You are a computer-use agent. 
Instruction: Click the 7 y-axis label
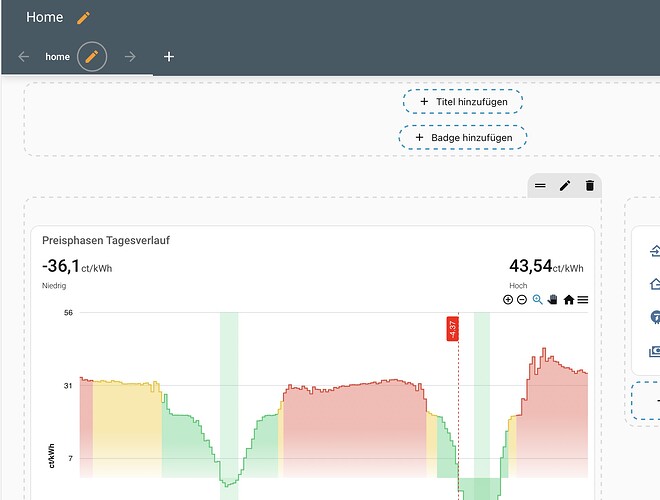(70, 458)
